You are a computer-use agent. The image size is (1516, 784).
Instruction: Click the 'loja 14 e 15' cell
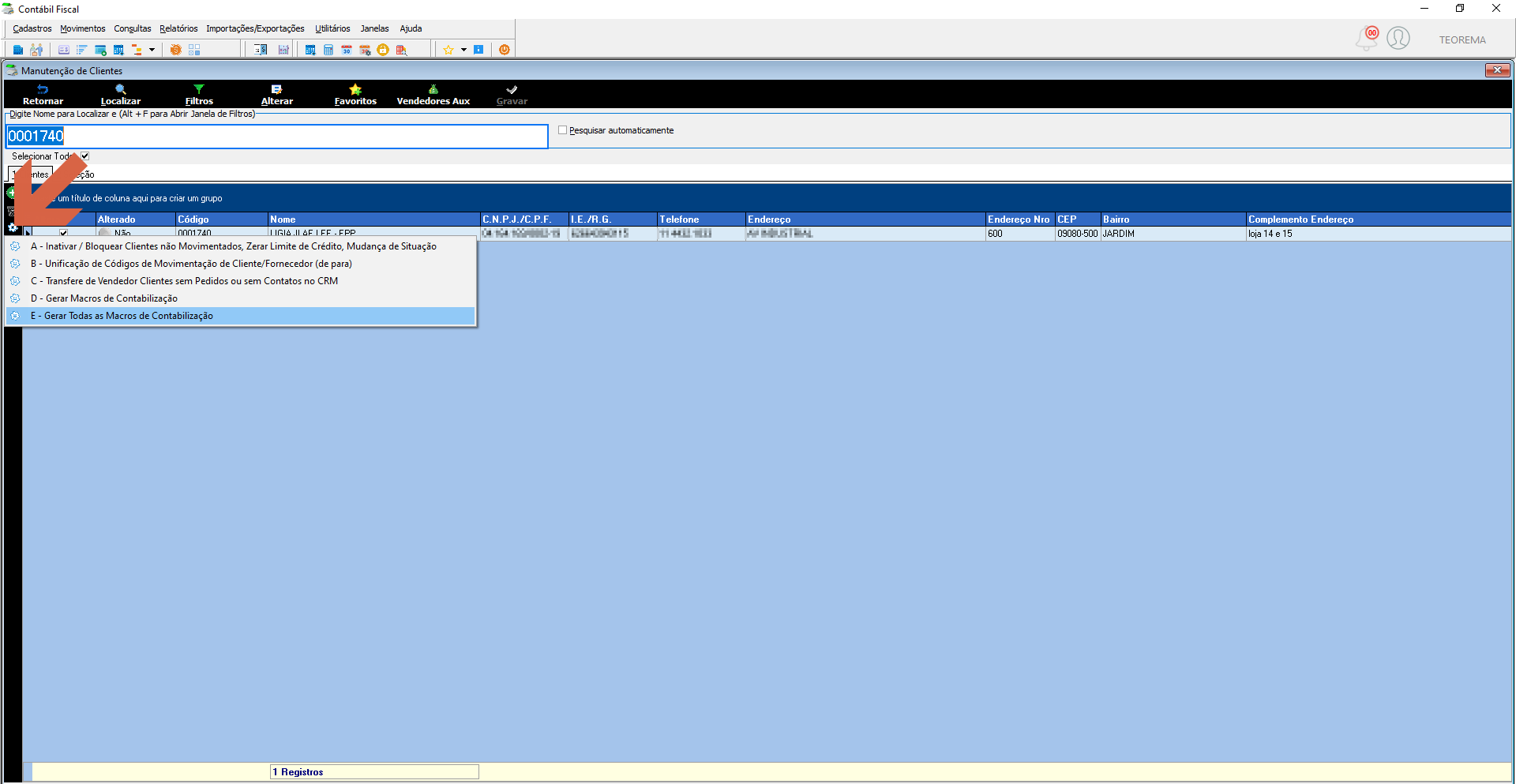(1379, 234)
